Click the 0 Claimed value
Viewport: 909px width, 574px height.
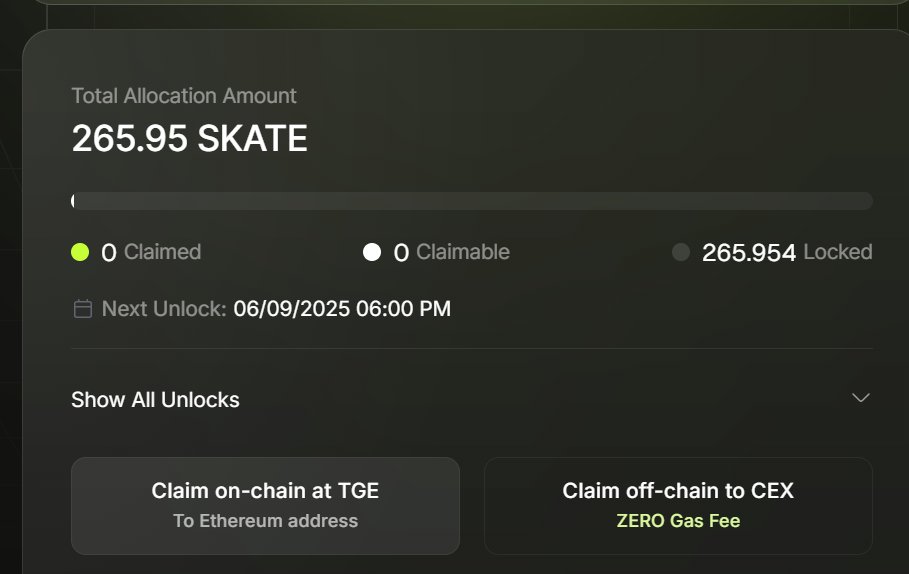pyautogui.click(x=109, y=253)
